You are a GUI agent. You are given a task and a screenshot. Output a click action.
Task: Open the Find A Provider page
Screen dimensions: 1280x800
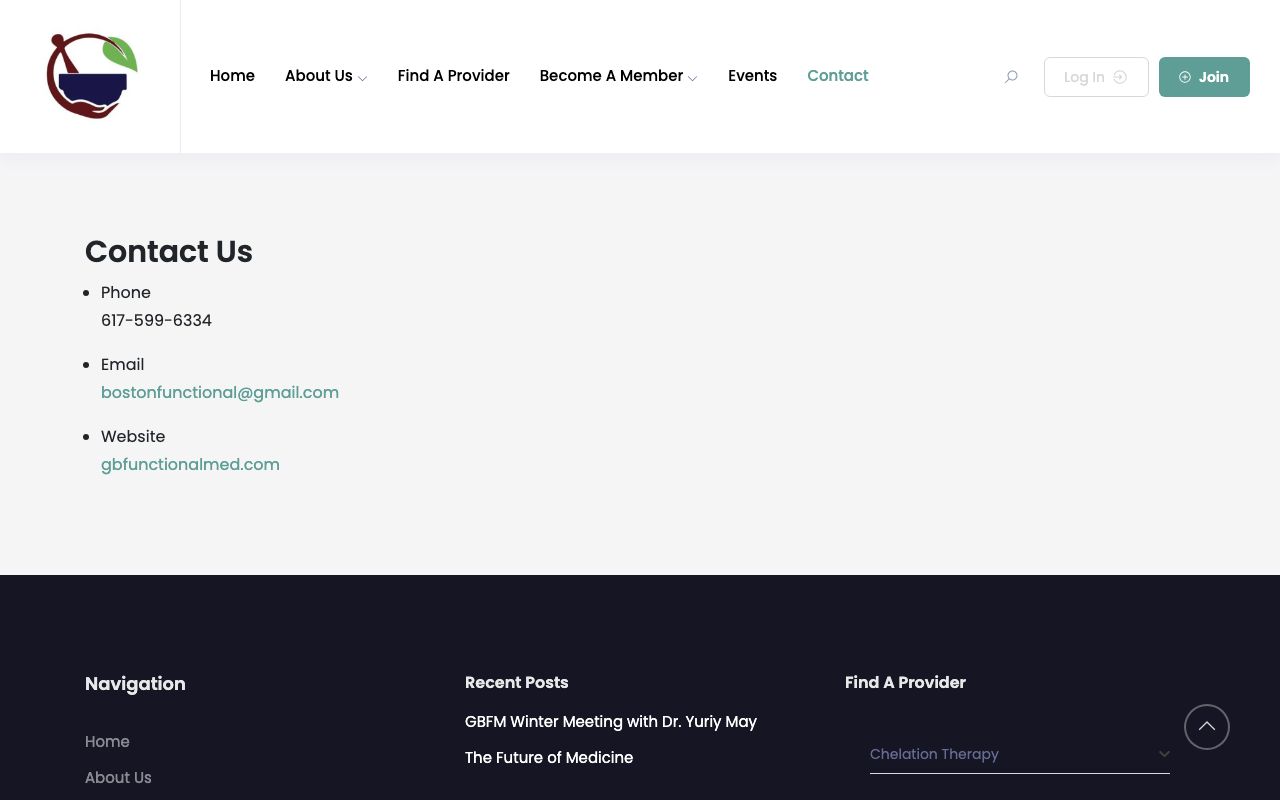pyautogui.click(x=453, y=76)
